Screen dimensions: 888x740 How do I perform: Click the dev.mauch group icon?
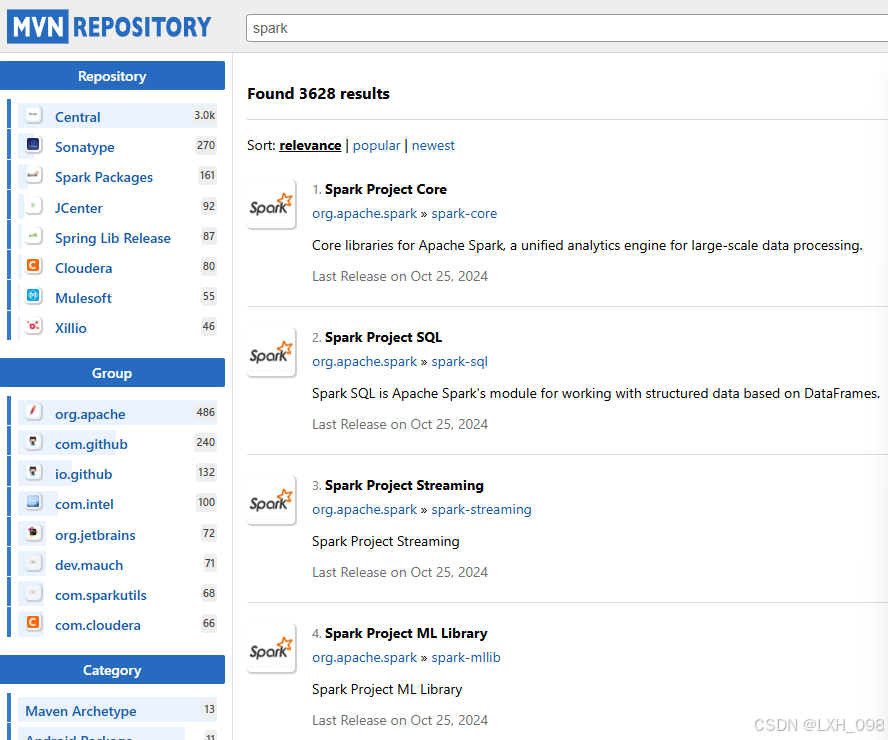33,563
